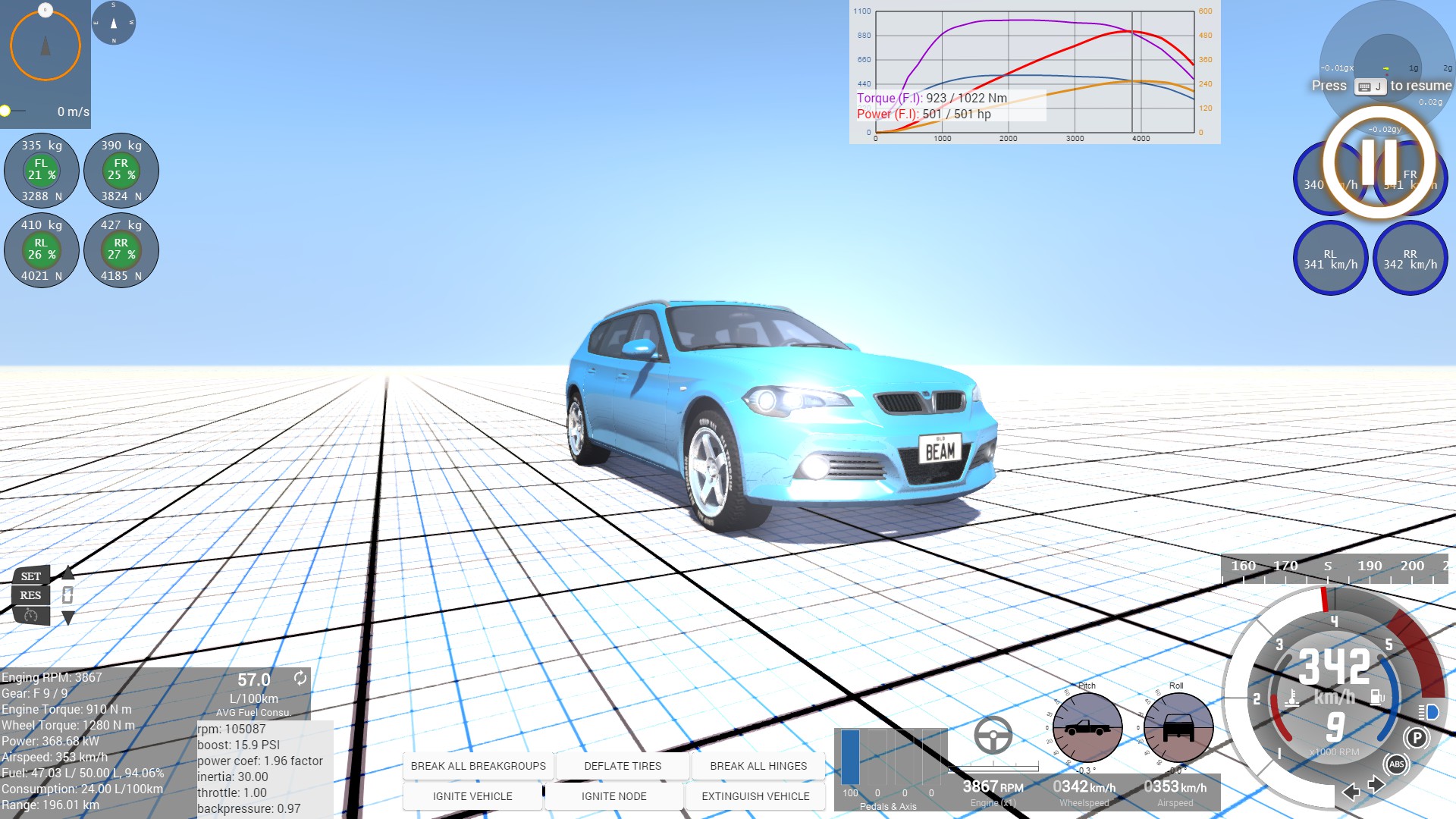Click the Gear: F 9 / 9 line
The width and height of the screenshot is (1456, 819).
pos(34,693)
